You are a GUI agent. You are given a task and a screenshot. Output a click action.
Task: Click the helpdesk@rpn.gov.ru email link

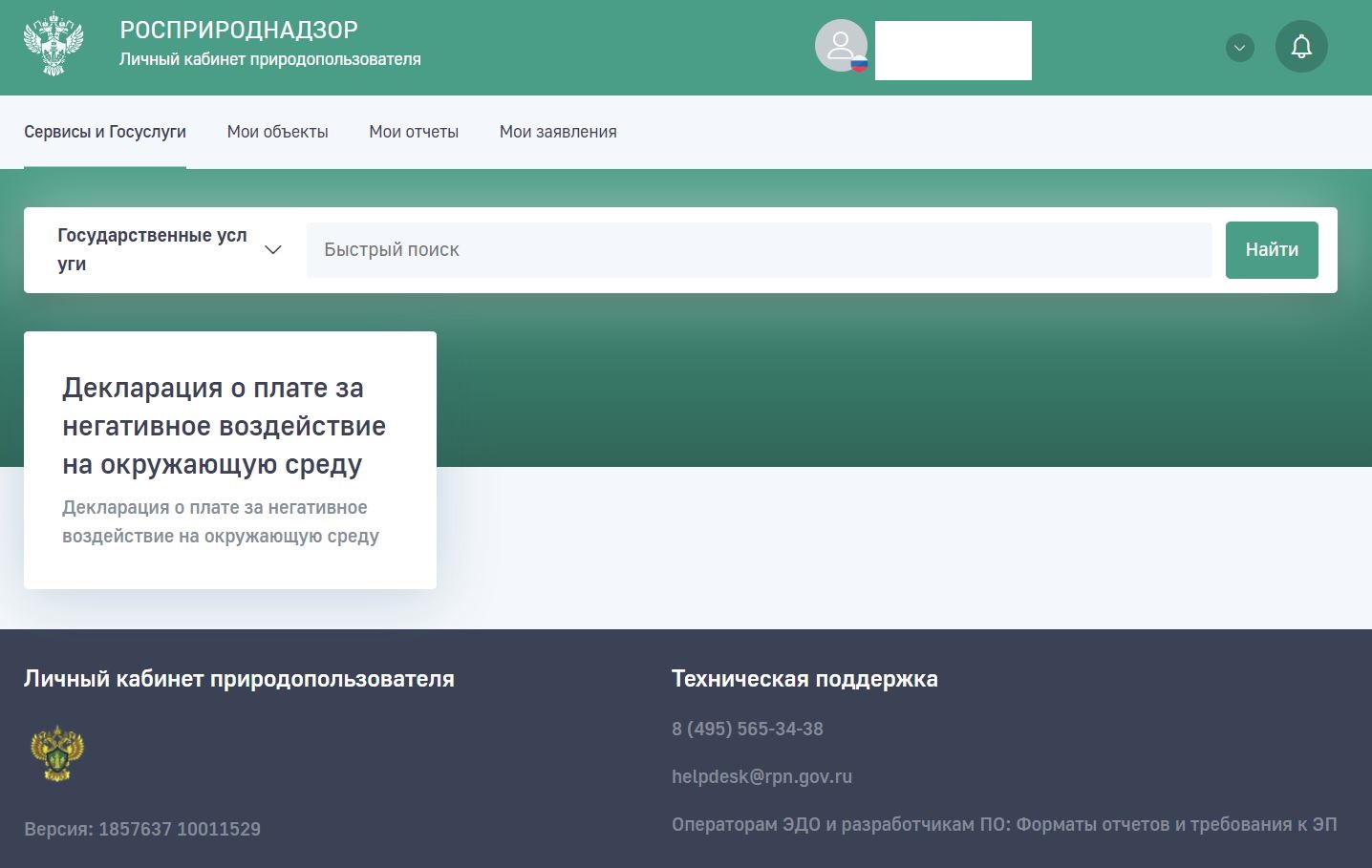[x=761, y=776]
